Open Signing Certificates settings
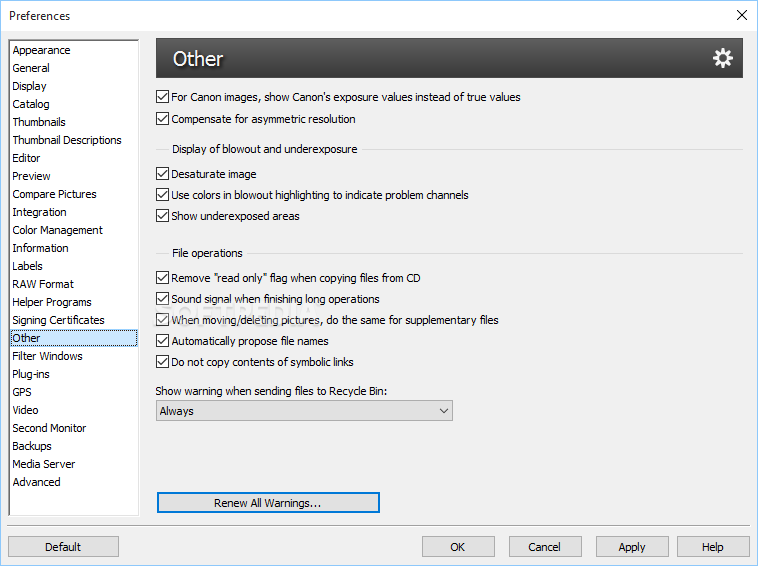 coord(73,320)
